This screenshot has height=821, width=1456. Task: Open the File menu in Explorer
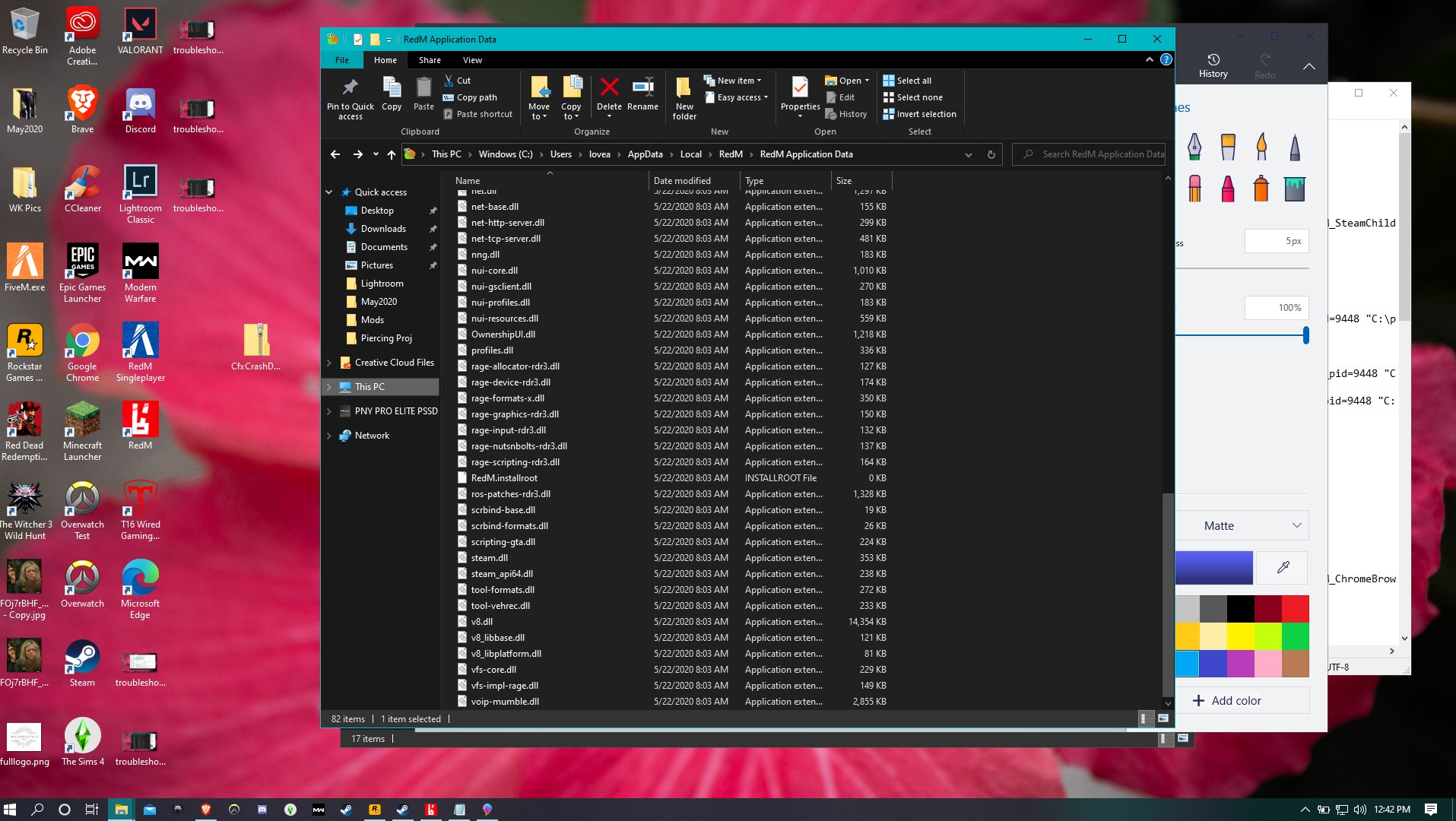[342, 60]
